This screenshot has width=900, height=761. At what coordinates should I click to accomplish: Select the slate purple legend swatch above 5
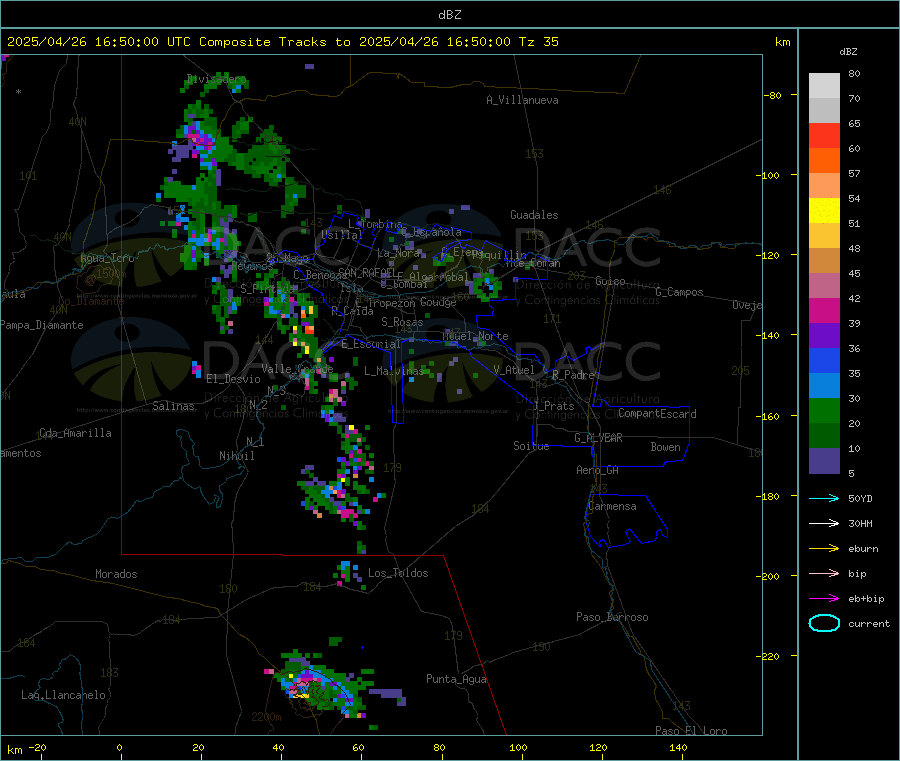click(824, 460)
